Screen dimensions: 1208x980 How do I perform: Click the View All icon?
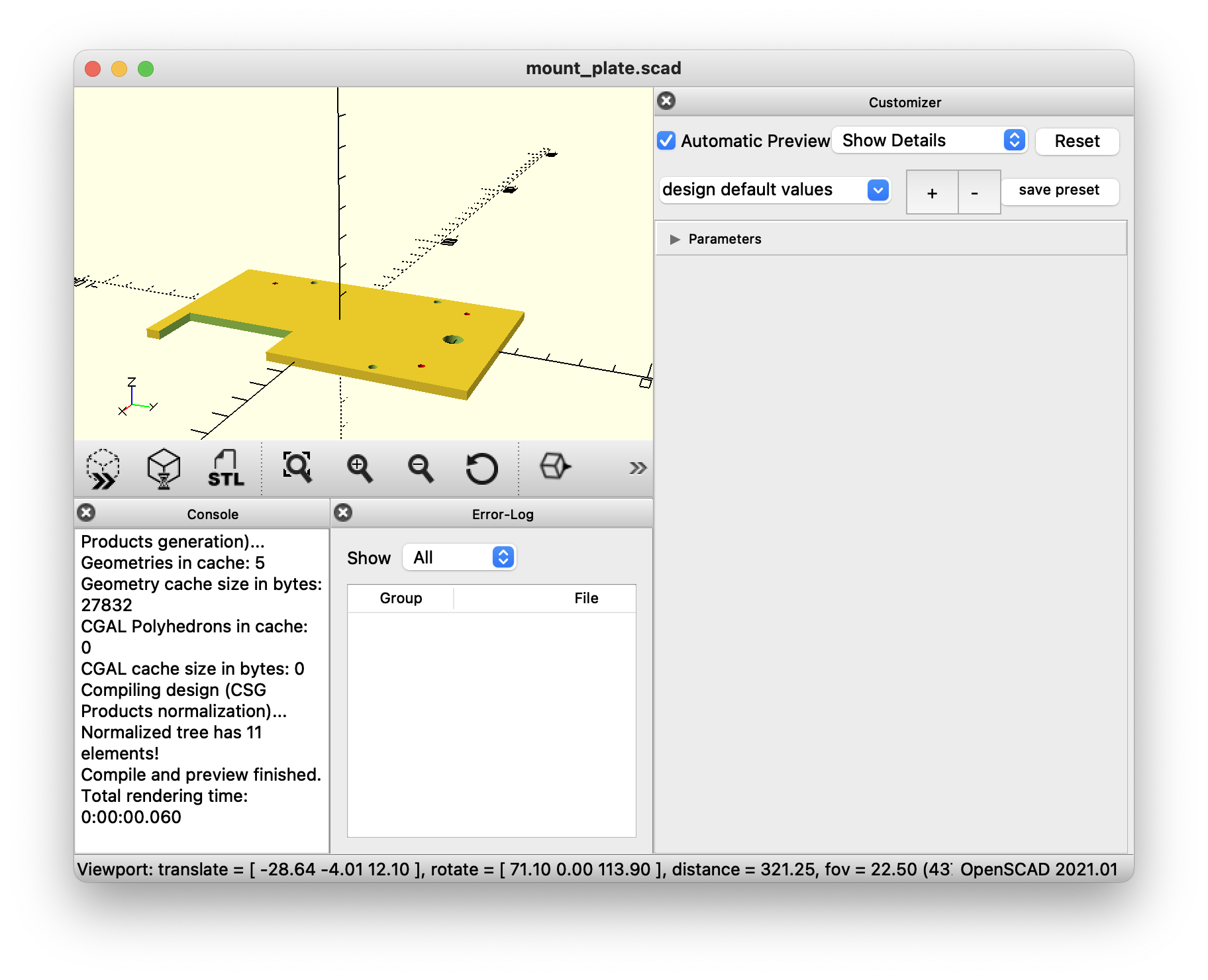coord(297,467)
